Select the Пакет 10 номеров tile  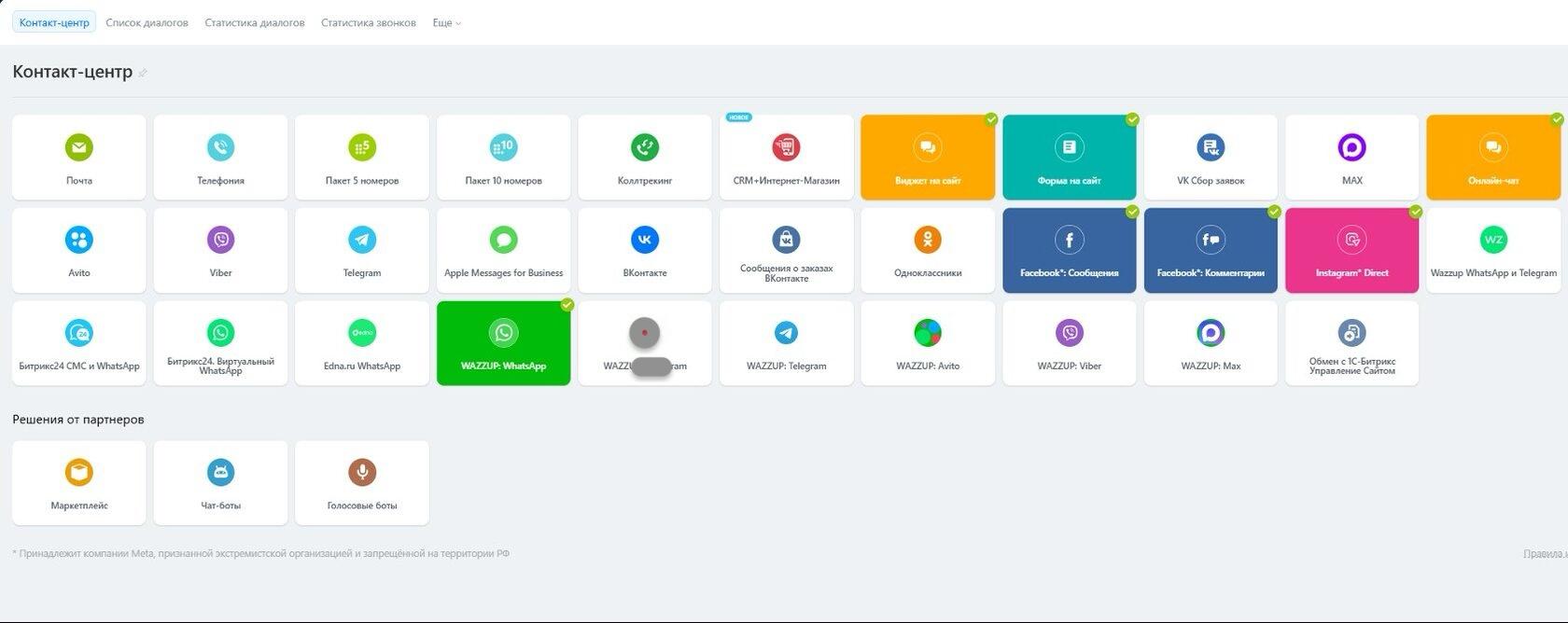pos(503,158)
